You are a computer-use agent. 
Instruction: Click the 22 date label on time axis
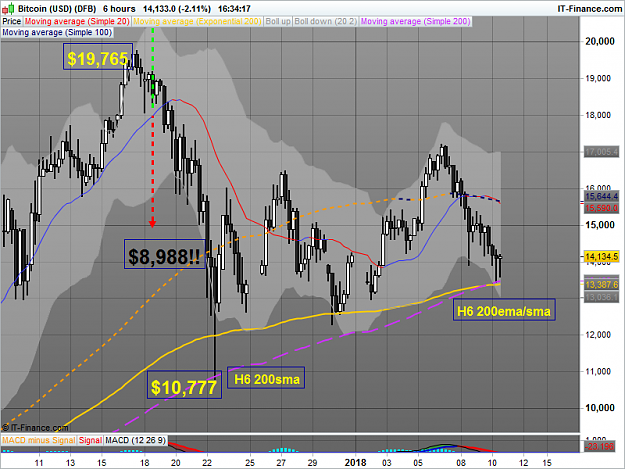[207, 463]
